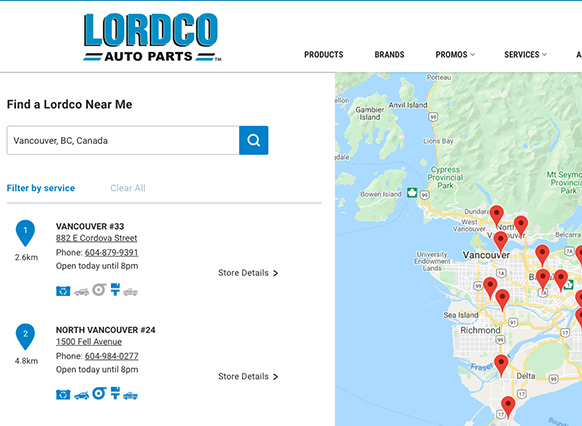Open the Brands menu item

point(389,55)
